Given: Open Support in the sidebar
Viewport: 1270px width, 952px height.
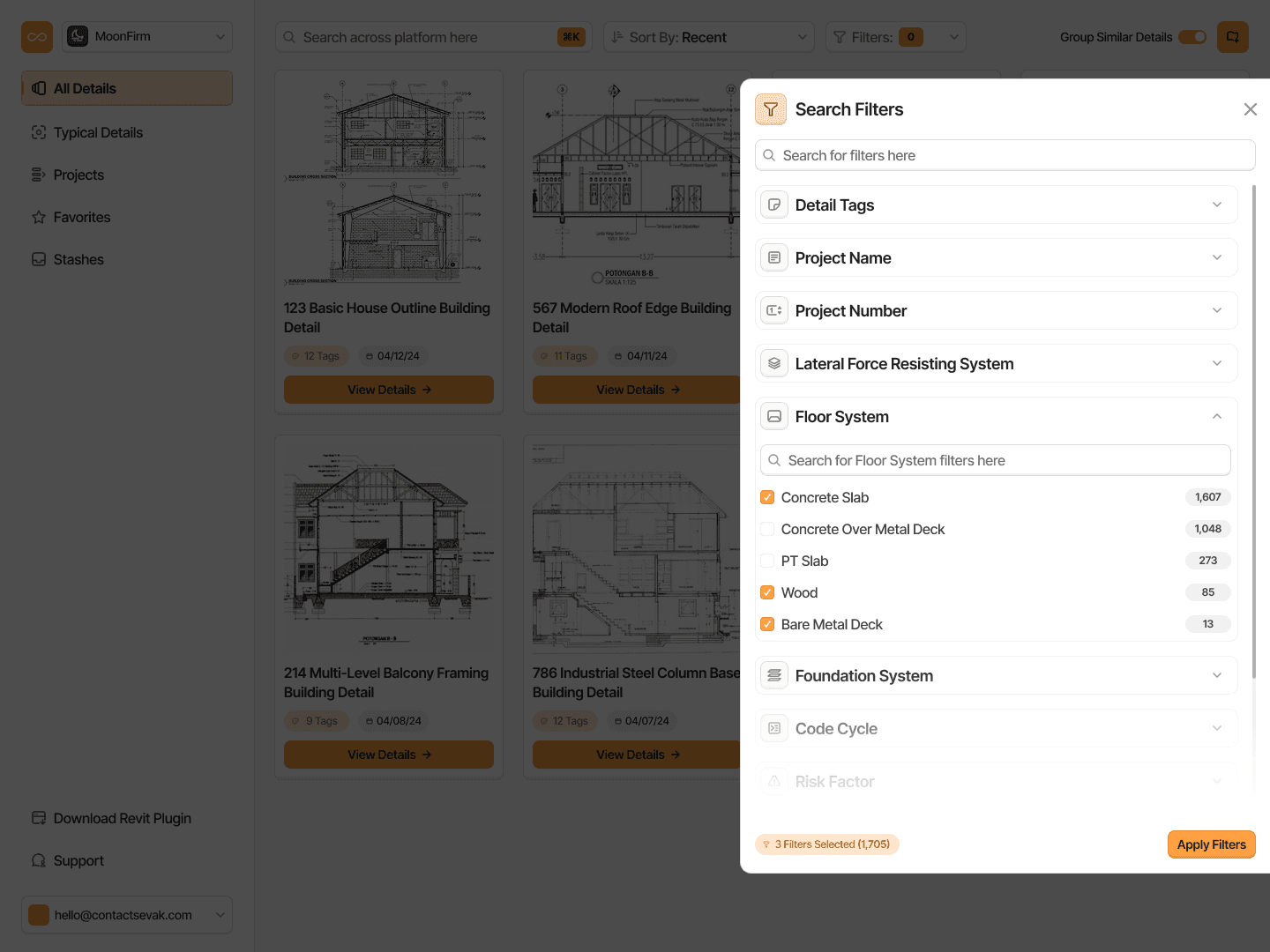Looking at the screenshot, I should click(x=127, y=860).
